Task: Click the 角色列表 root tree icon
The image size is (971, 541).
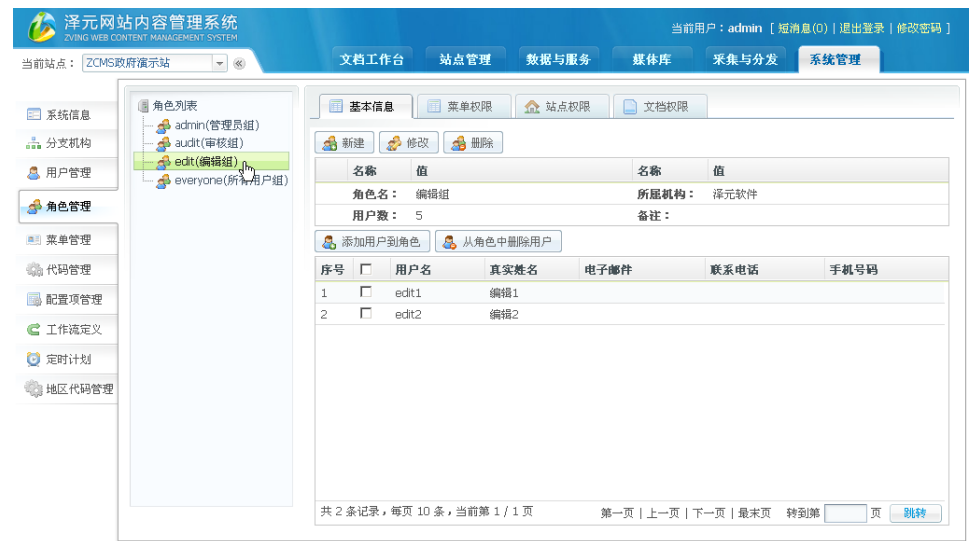Action: (144, 106)
